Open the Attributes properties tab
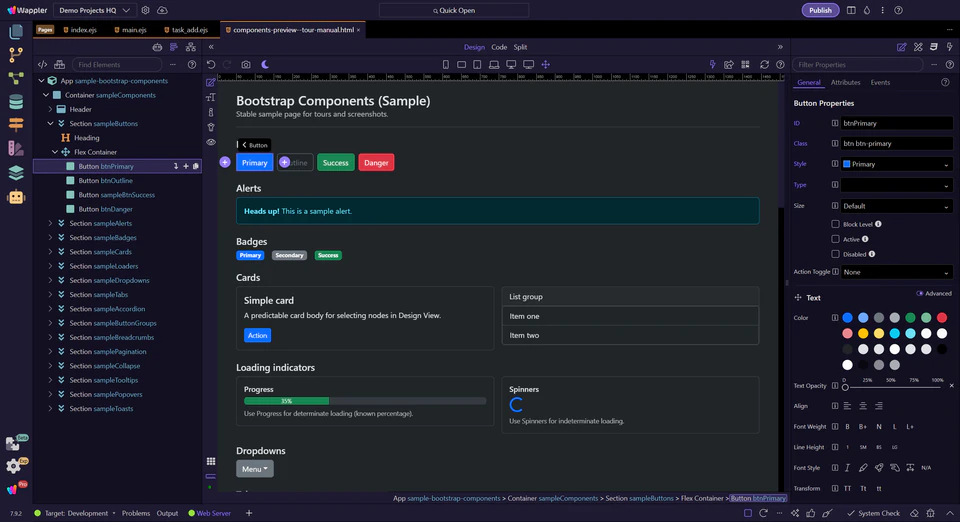This screenshot has height=522, width=960. pos(846,83)
